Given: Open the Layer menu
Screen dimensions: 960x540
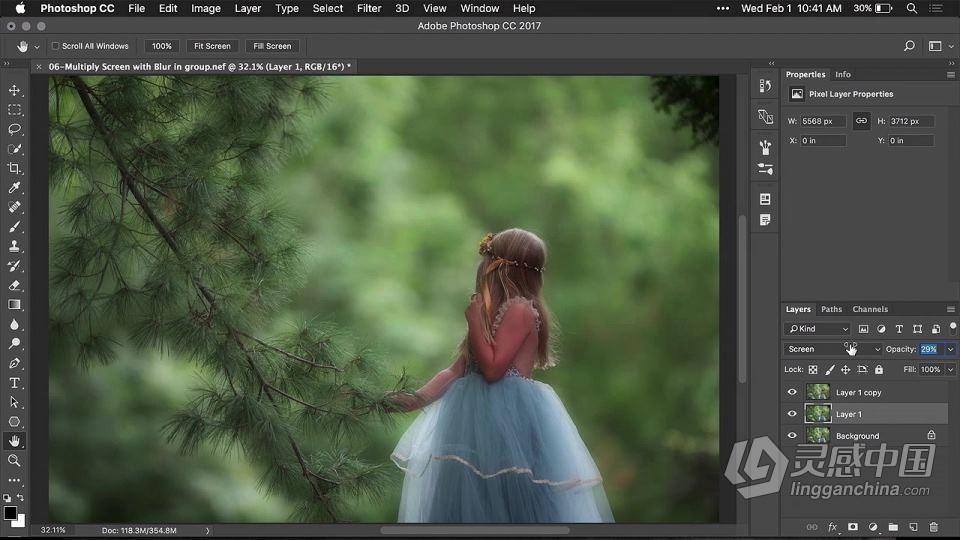Looking at the screenshot, I should [248, 9].
